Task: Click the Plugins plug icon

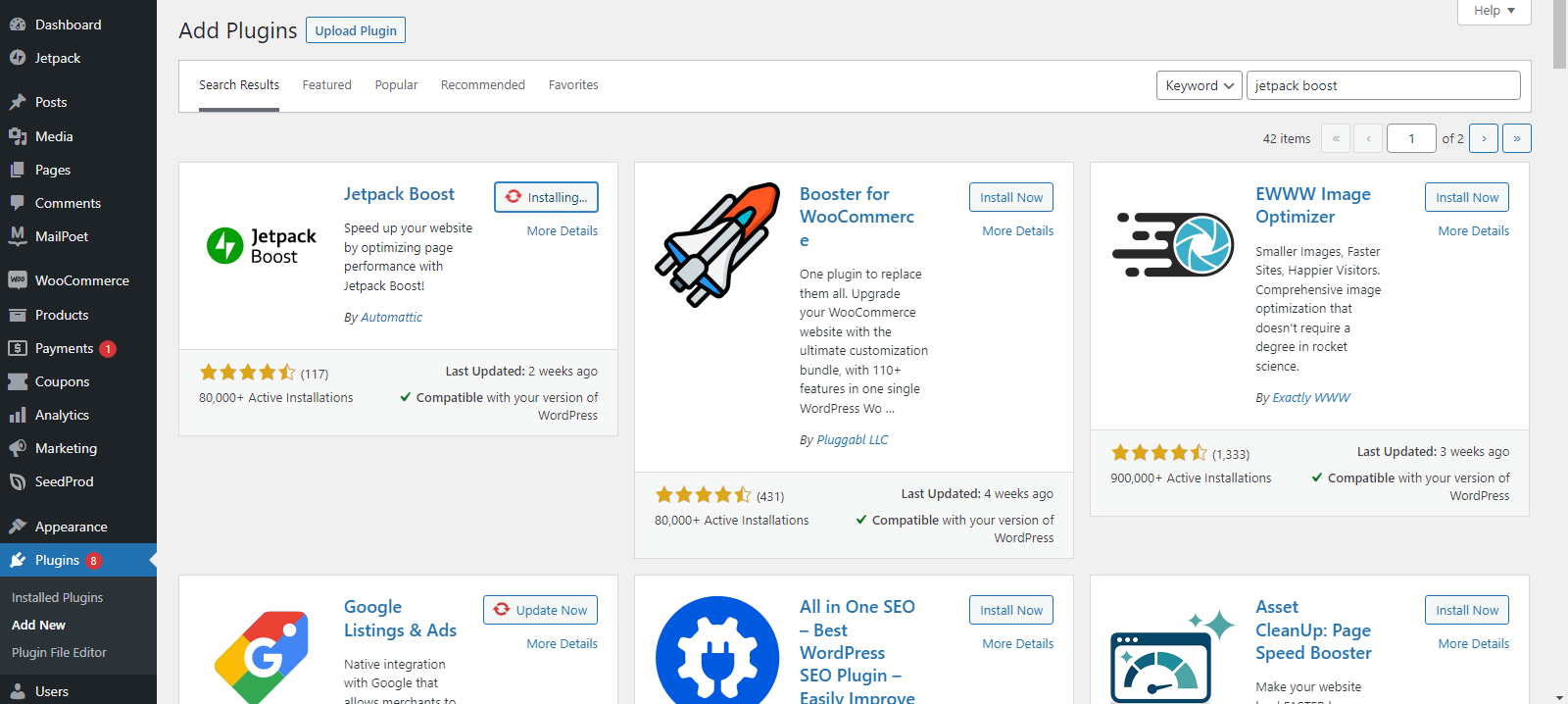Action: tap(18, 560)
